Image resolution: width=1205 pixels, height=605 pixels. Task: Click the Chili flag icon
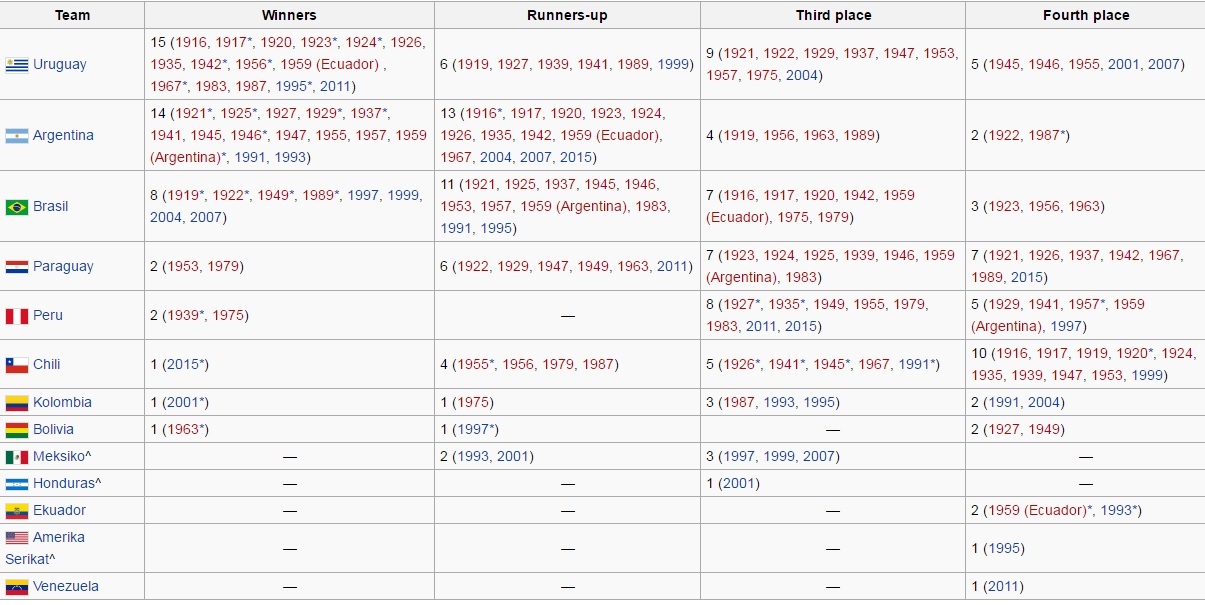[x=16, y=365]
